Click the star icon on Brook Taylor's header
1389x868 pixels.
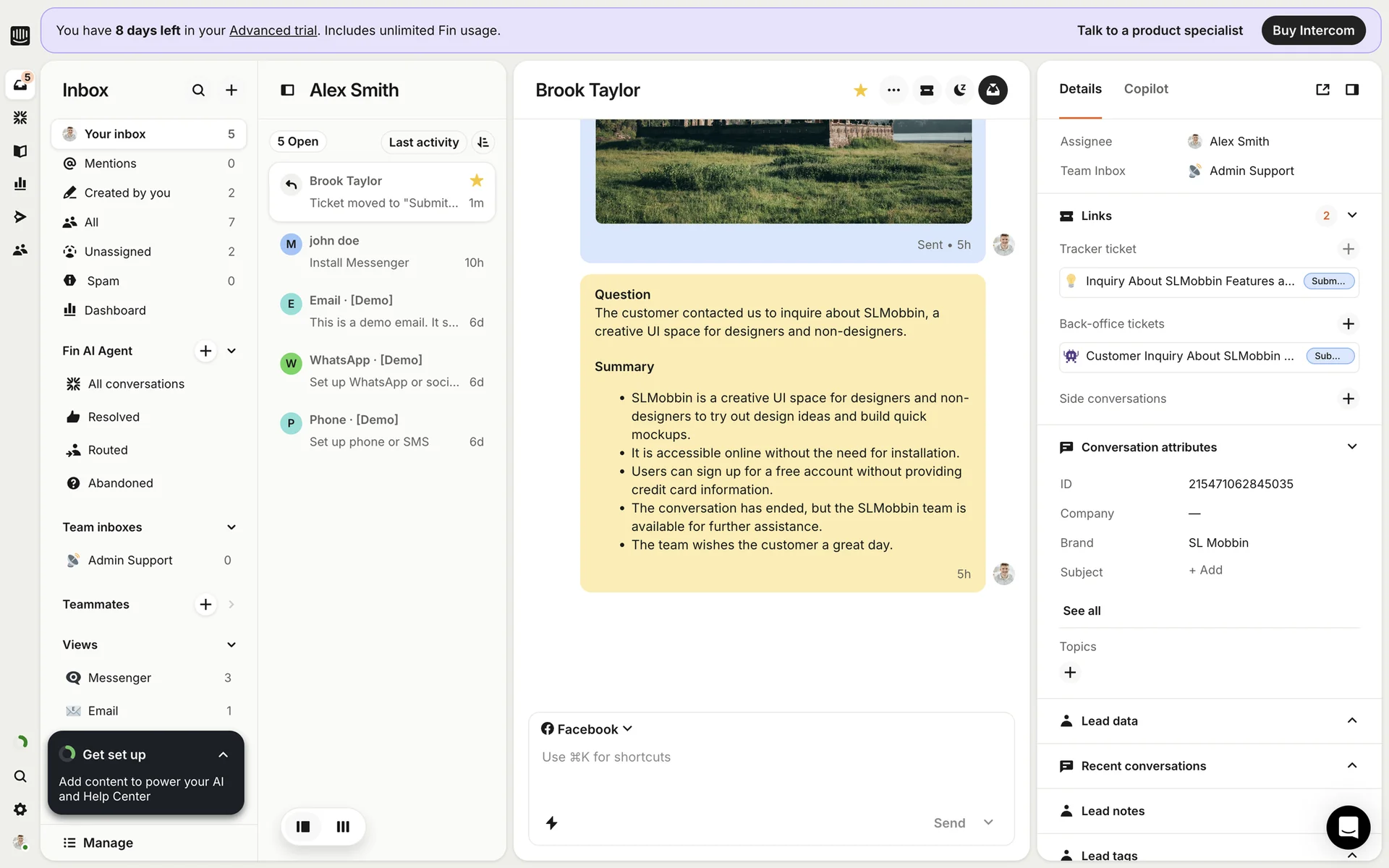tap(860, 90)
